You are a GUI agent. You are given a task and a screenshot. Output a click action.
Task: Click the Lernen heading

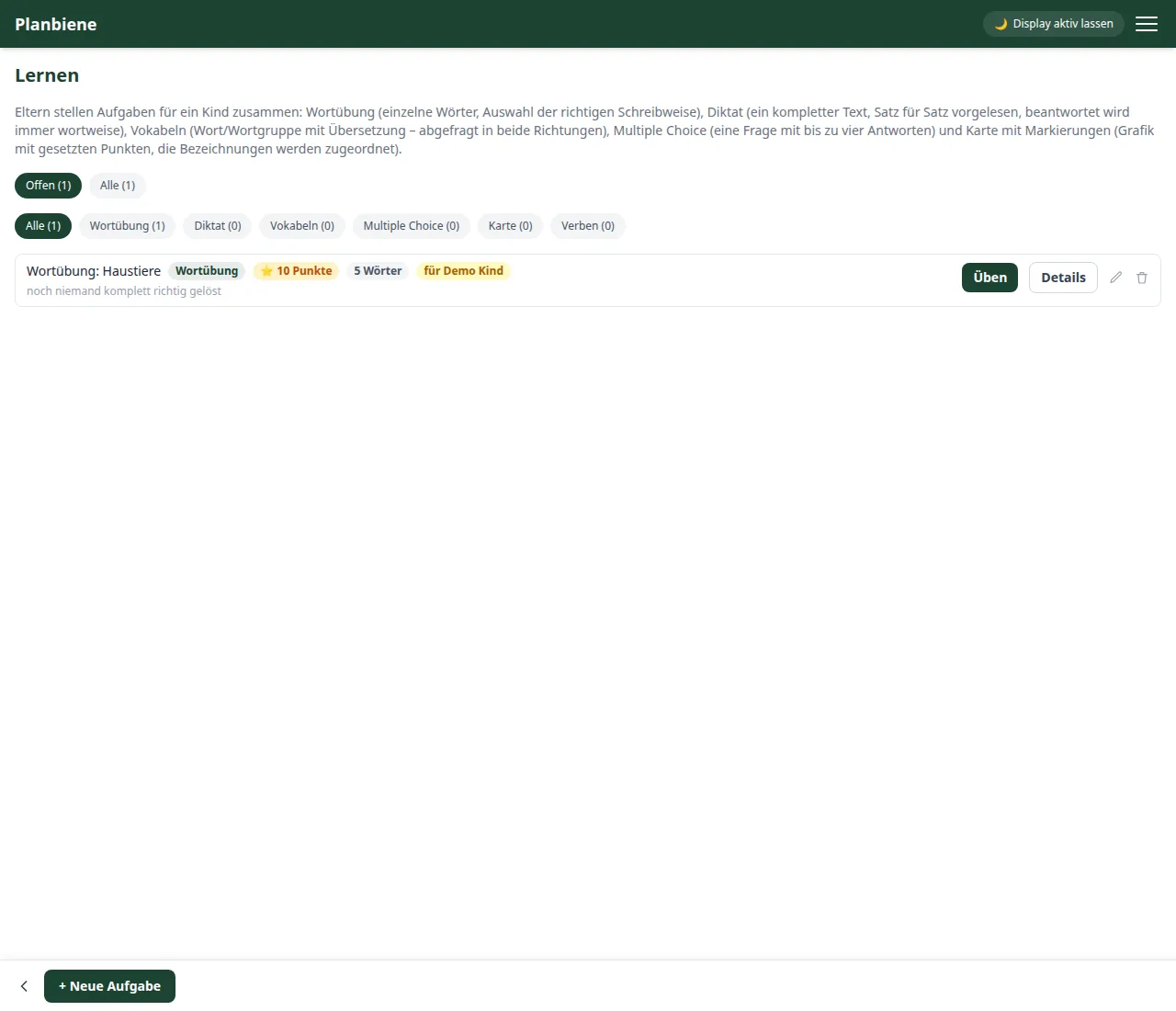47,75
